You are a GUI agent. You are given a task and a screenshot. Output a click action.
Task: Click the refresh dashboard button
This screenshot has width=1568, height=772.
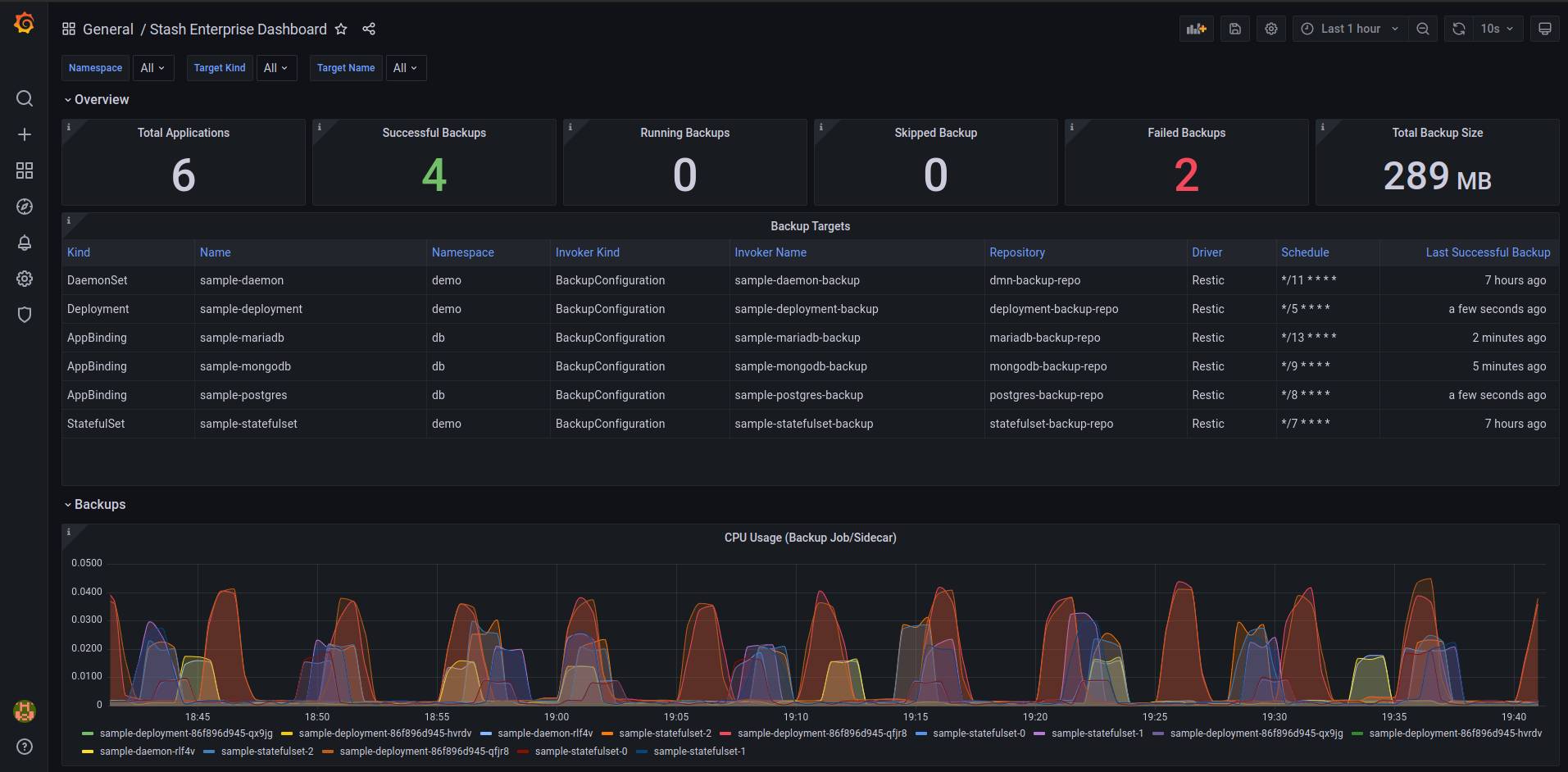point(1458,29)
